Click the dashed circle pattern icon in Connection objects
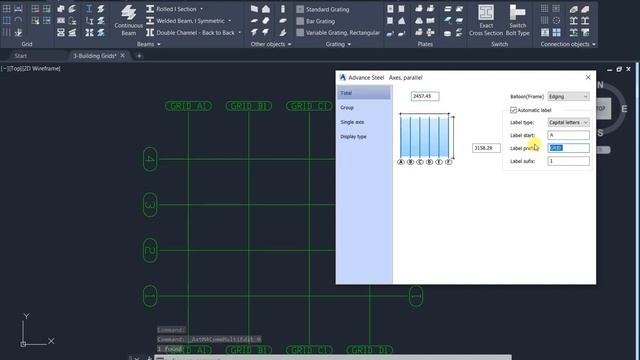Viewport: 640px width, 360px height. [556, 20]
